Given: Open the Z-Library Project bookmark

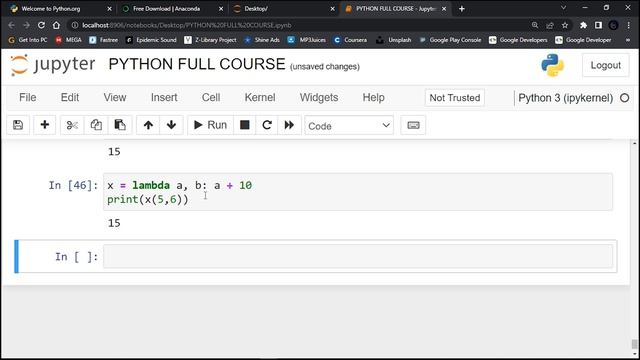Looking at the screenshot, I should [211, 40].
